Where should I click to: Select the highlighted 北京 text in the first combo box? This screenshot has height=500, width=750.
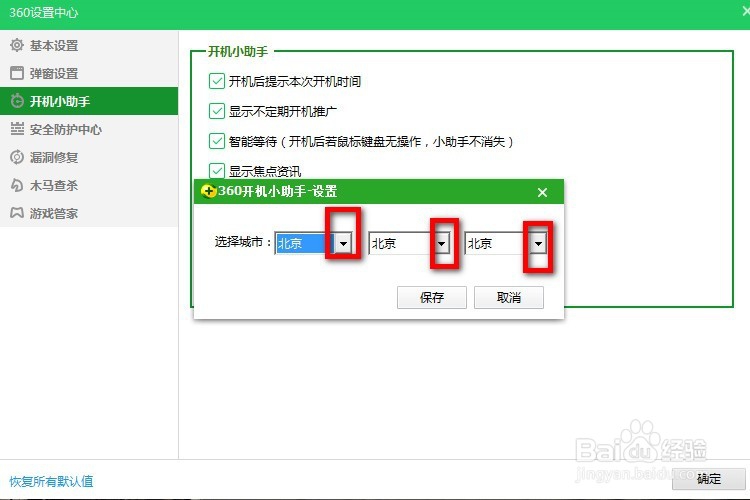click(290, 243)
